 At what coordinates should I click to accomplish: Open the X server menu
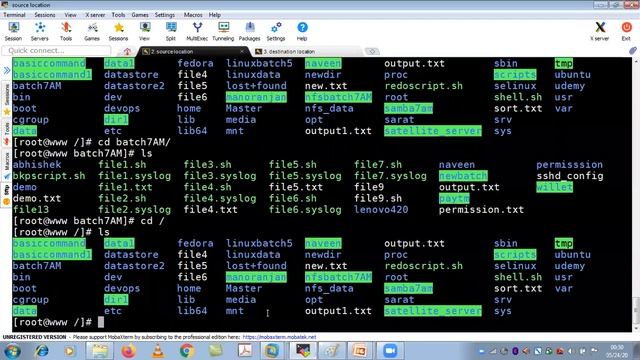coord(95,15)
